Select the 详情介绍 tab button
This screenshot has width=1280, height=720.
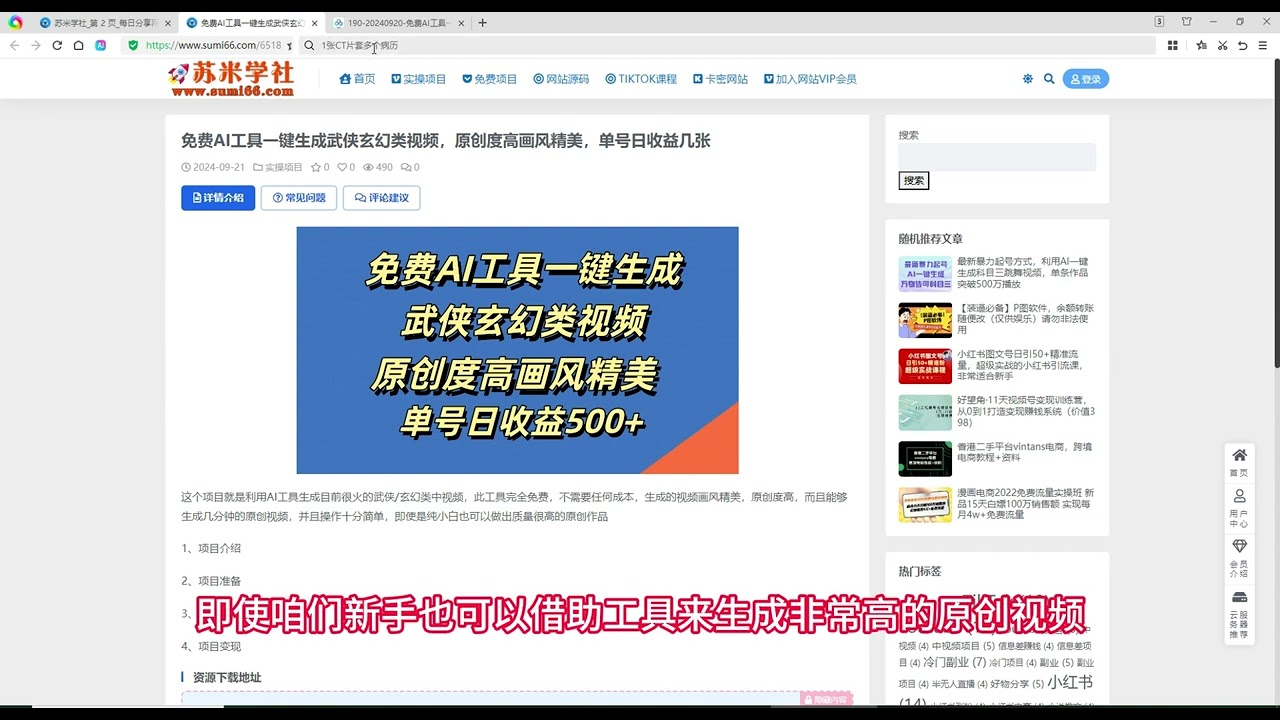[218, 198]
